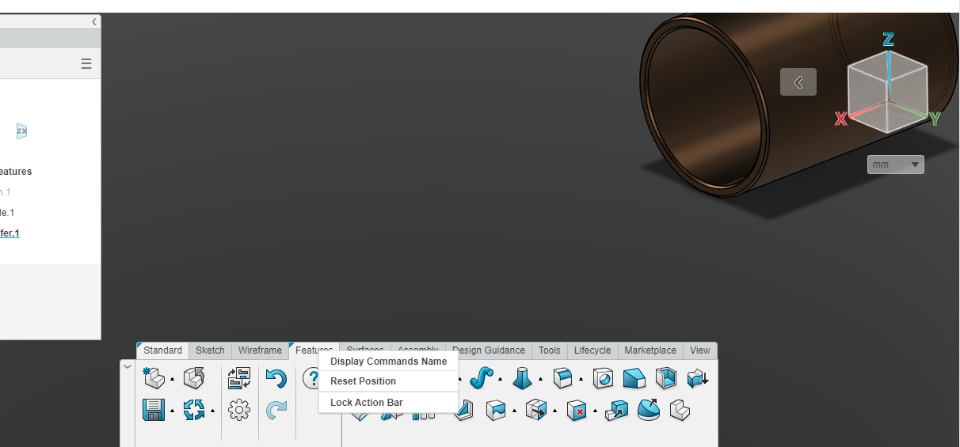Viewport: 960px width, 447px height.
Task: Open the mm units dropdown
Action: click(895, 164)
